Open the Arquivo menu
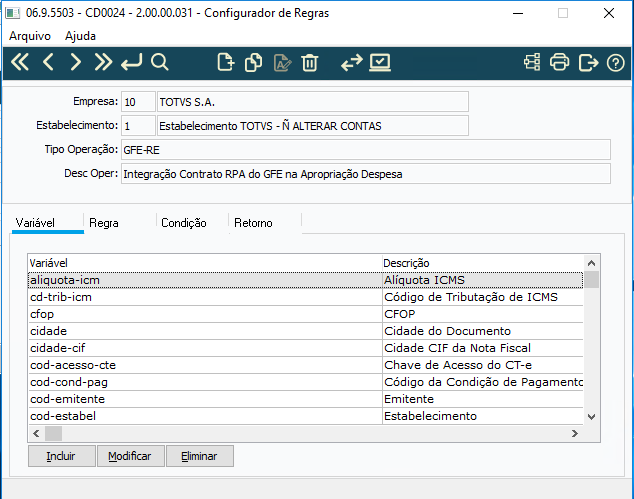 click(30, 36)
